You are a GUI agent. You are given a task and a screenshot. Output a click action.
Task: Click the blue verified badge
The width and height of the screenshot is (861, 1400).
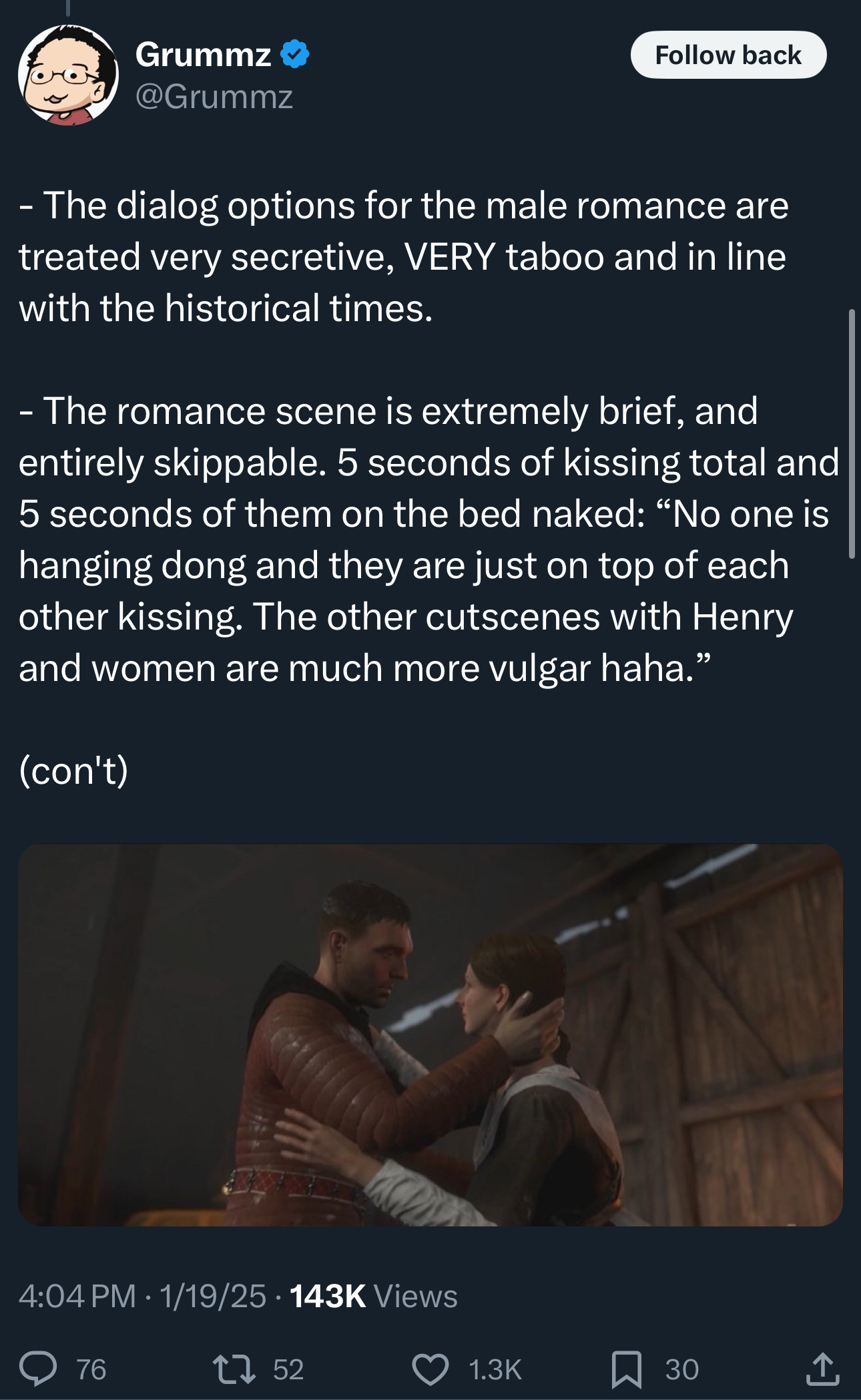[294, 54]
